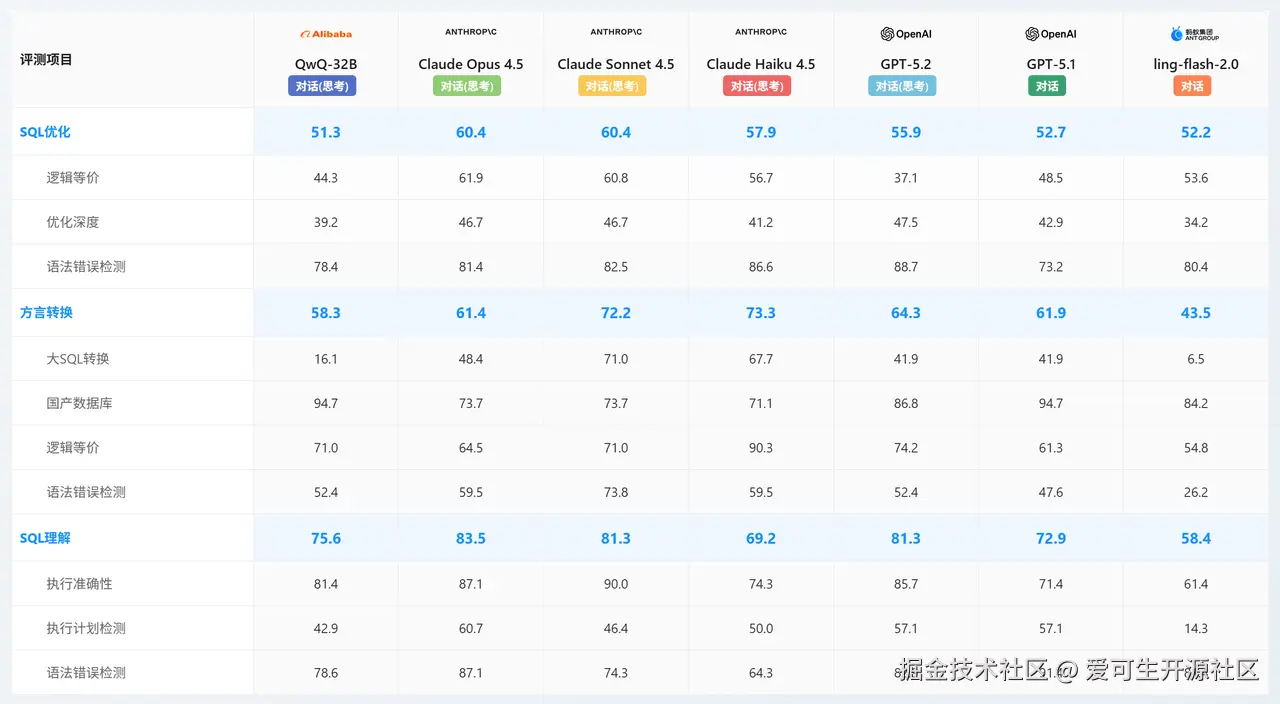This screenshot has height=704, width=1280.
Task: Click 大SQL转换 value 6.5 for ling-flash-2.0
Action: 1196,359
